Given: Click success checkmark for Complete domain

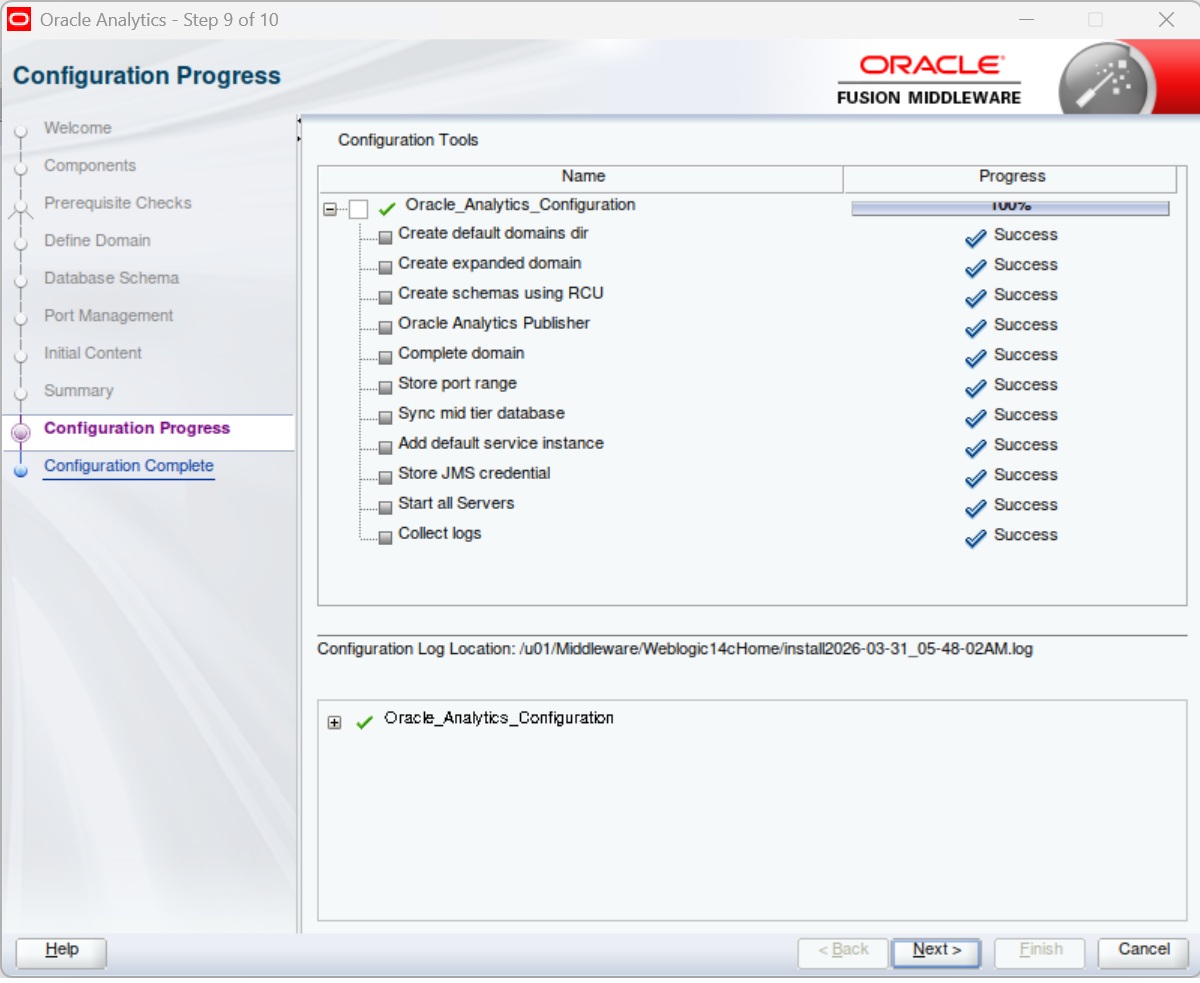Looking at the screenshot, I should click(x=976, y=358).
